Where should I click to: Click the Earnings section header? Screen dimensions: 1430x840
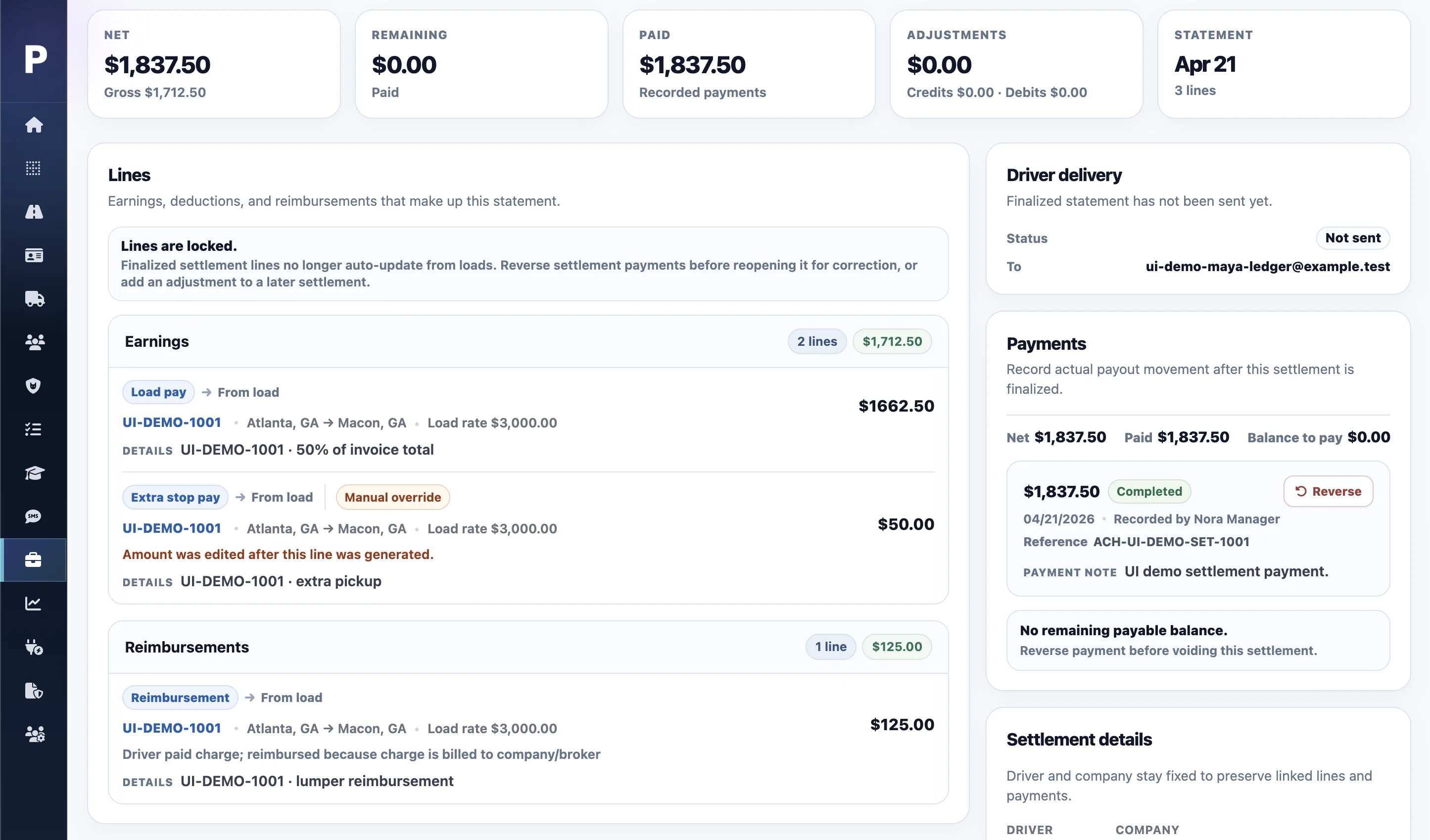point(528,341)
